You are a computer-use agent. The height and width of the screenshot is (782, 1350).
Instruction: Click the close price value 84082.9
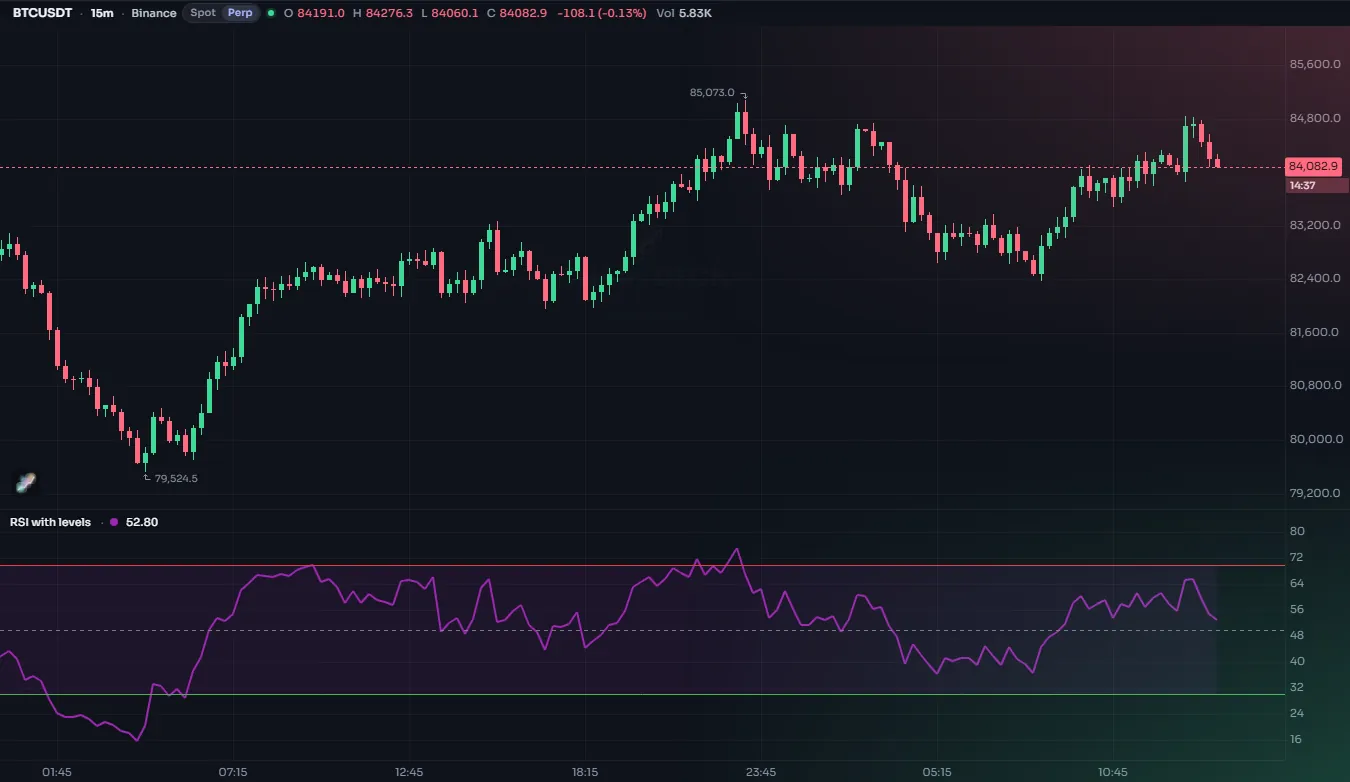point(523,13)
